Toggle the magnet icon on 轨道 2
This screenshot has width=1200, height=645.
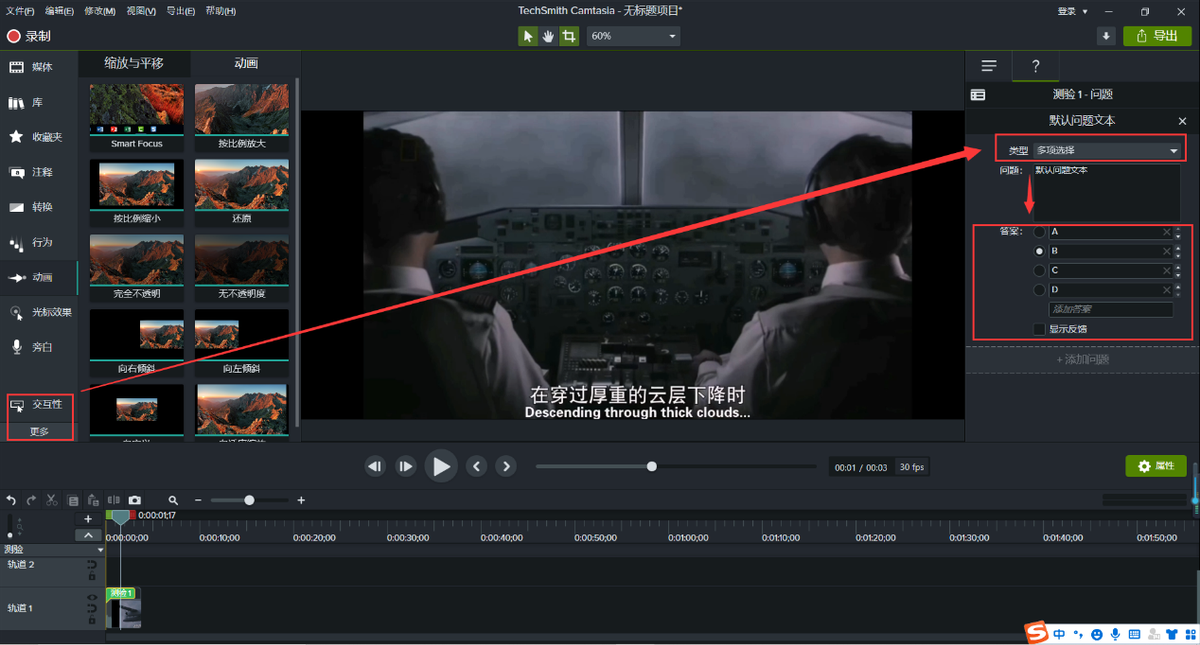92,565
